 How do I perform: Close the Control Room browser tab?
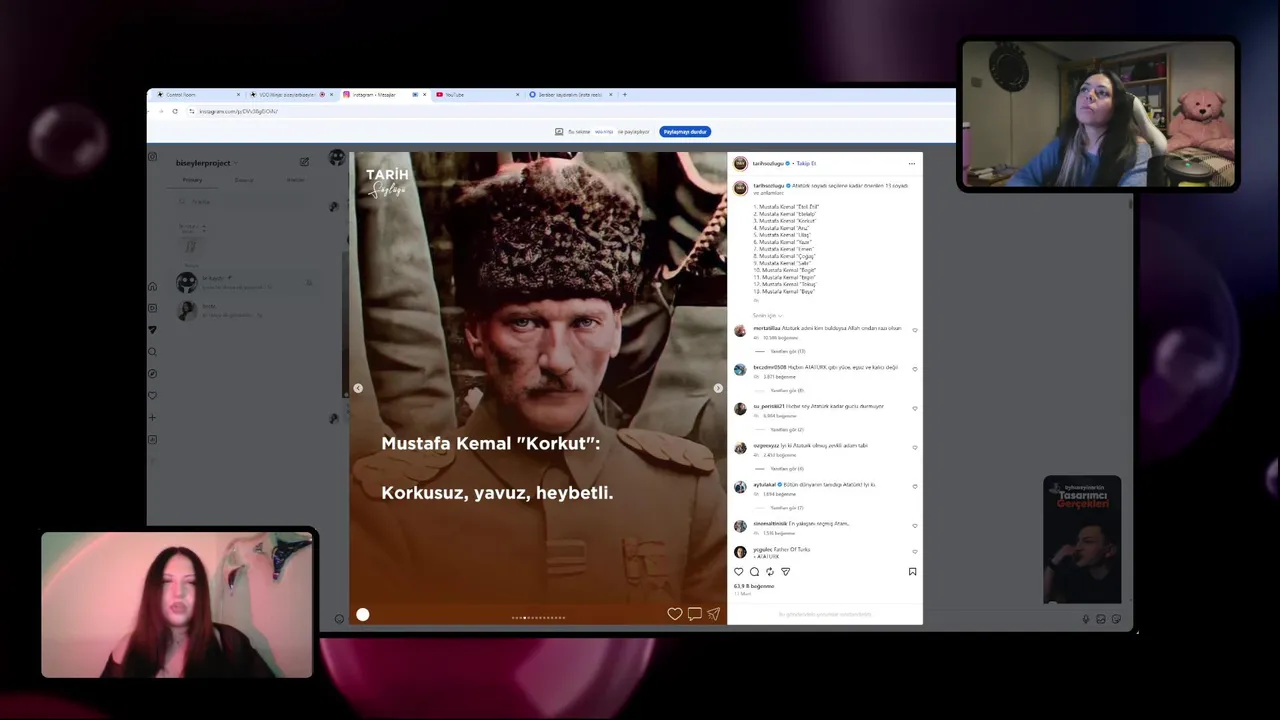[x=240, y=95]
